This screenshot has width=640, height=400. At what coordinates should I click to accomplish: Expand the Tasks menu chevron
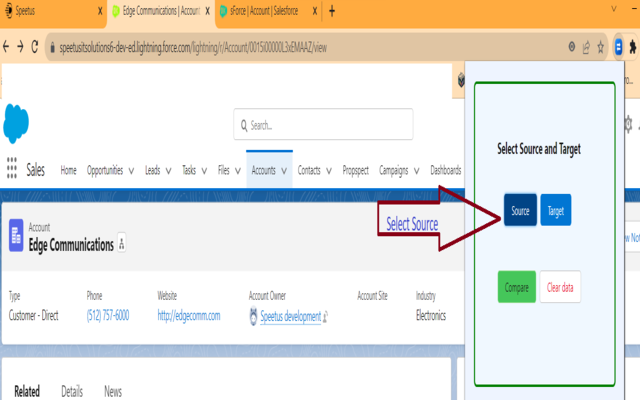click(204, 171)
